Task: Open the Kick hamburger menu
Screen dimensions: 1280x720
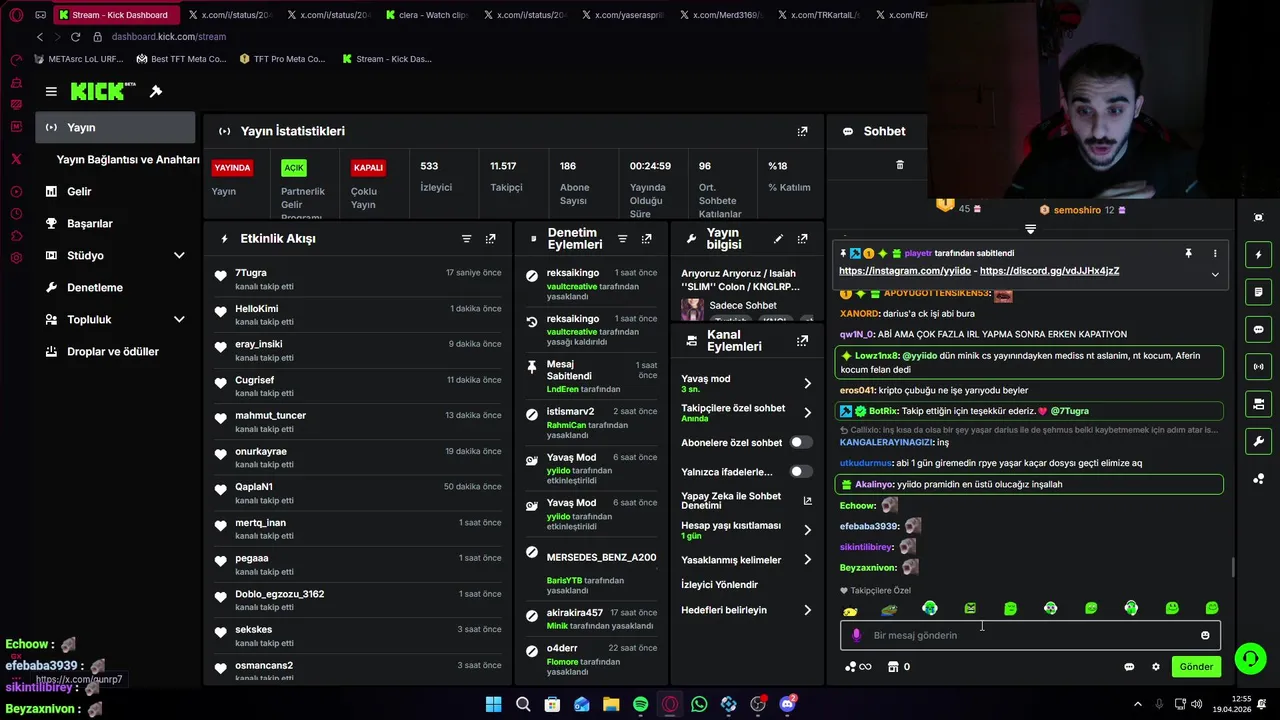Action: pyautogui.click(x=51, y=91)
